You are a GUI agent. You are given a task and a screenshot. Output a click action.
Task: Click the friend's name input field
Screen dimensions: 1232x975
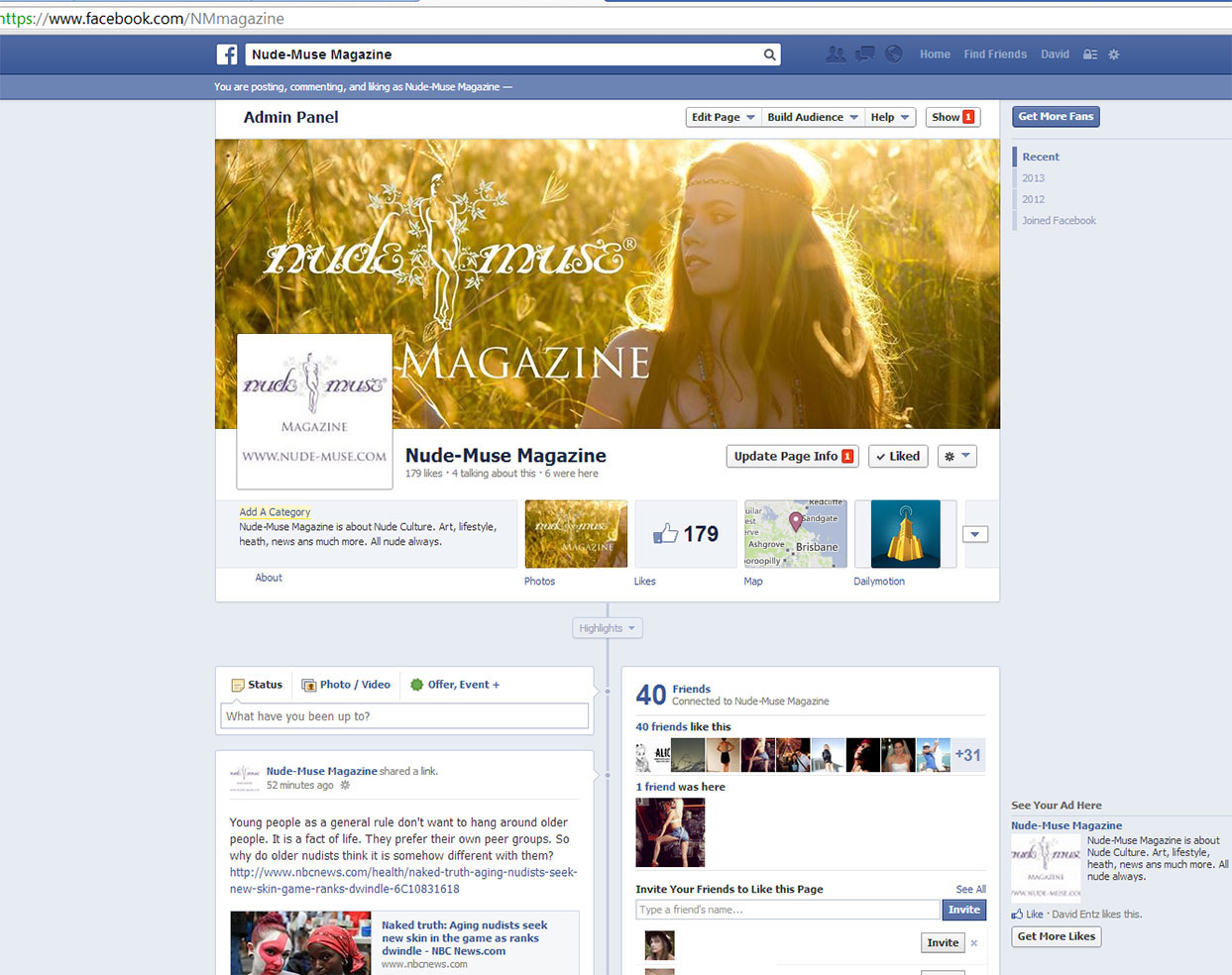(787, 910)
